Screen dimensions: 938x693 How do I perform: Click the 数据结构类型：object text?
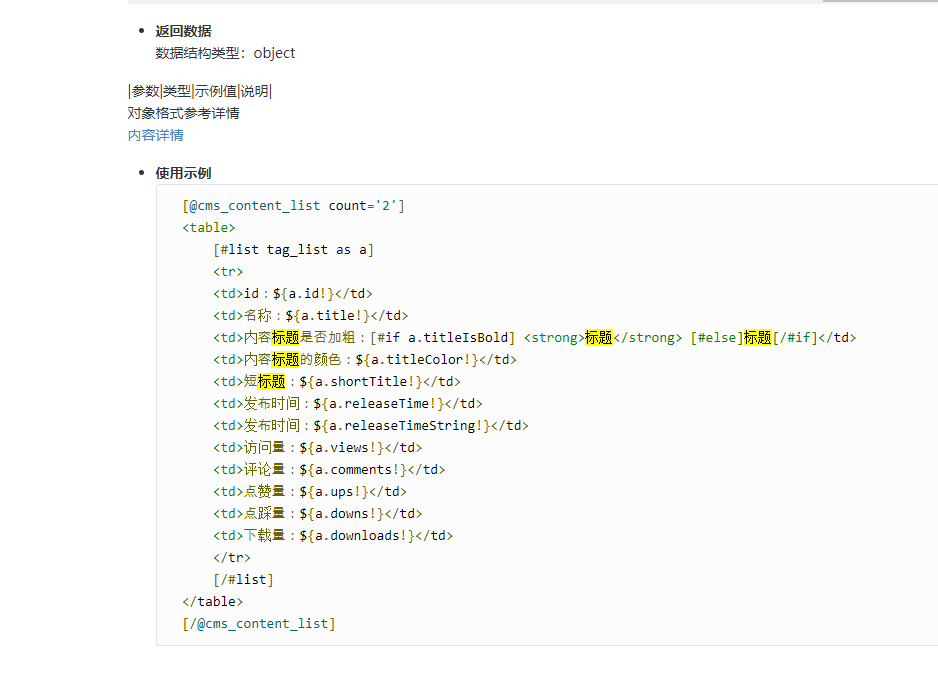[225, 53]
